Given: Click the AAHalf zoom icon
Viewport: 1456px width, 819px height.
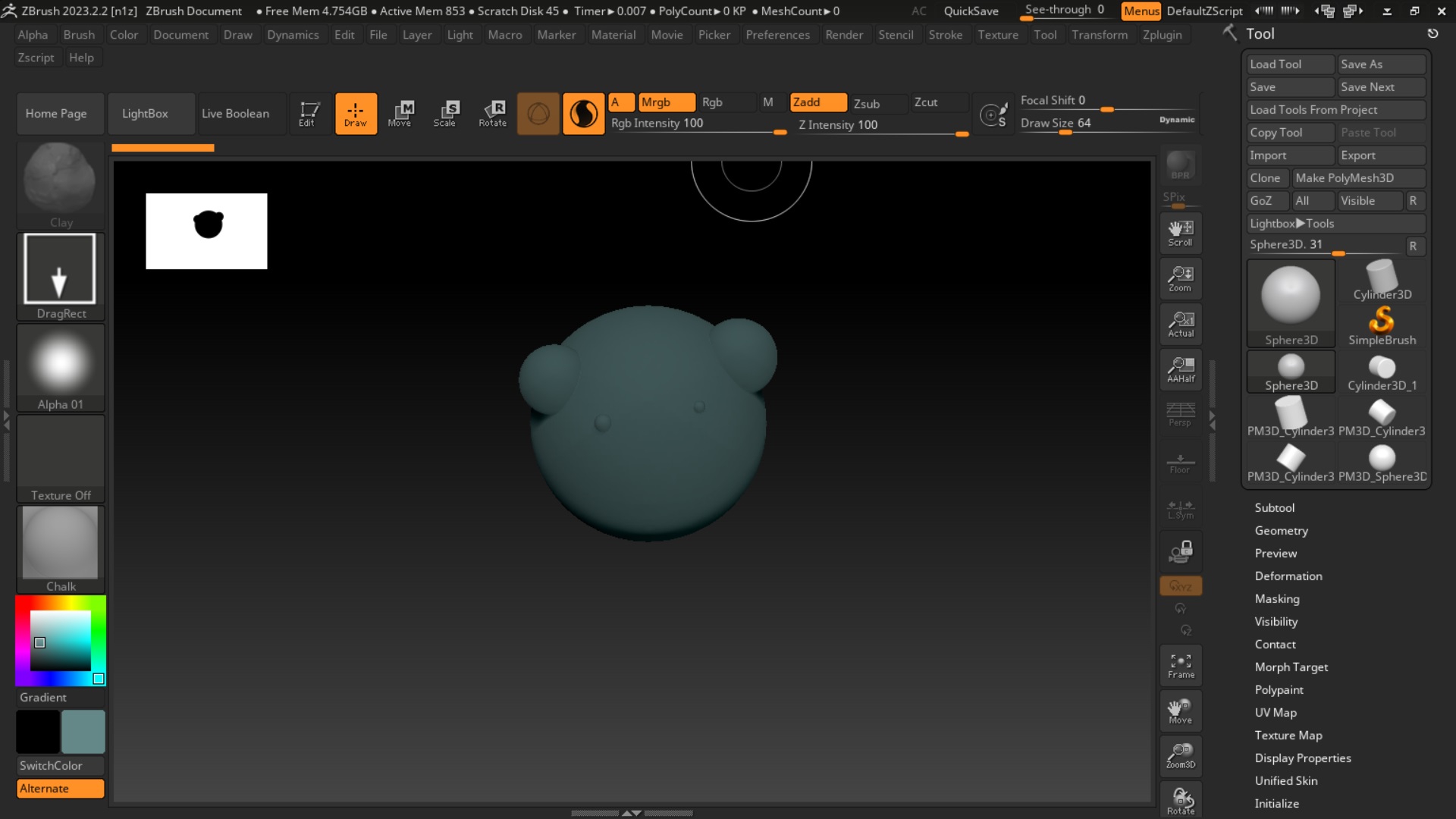Looking at the screenshot, I should click(x=1181, y=369).
